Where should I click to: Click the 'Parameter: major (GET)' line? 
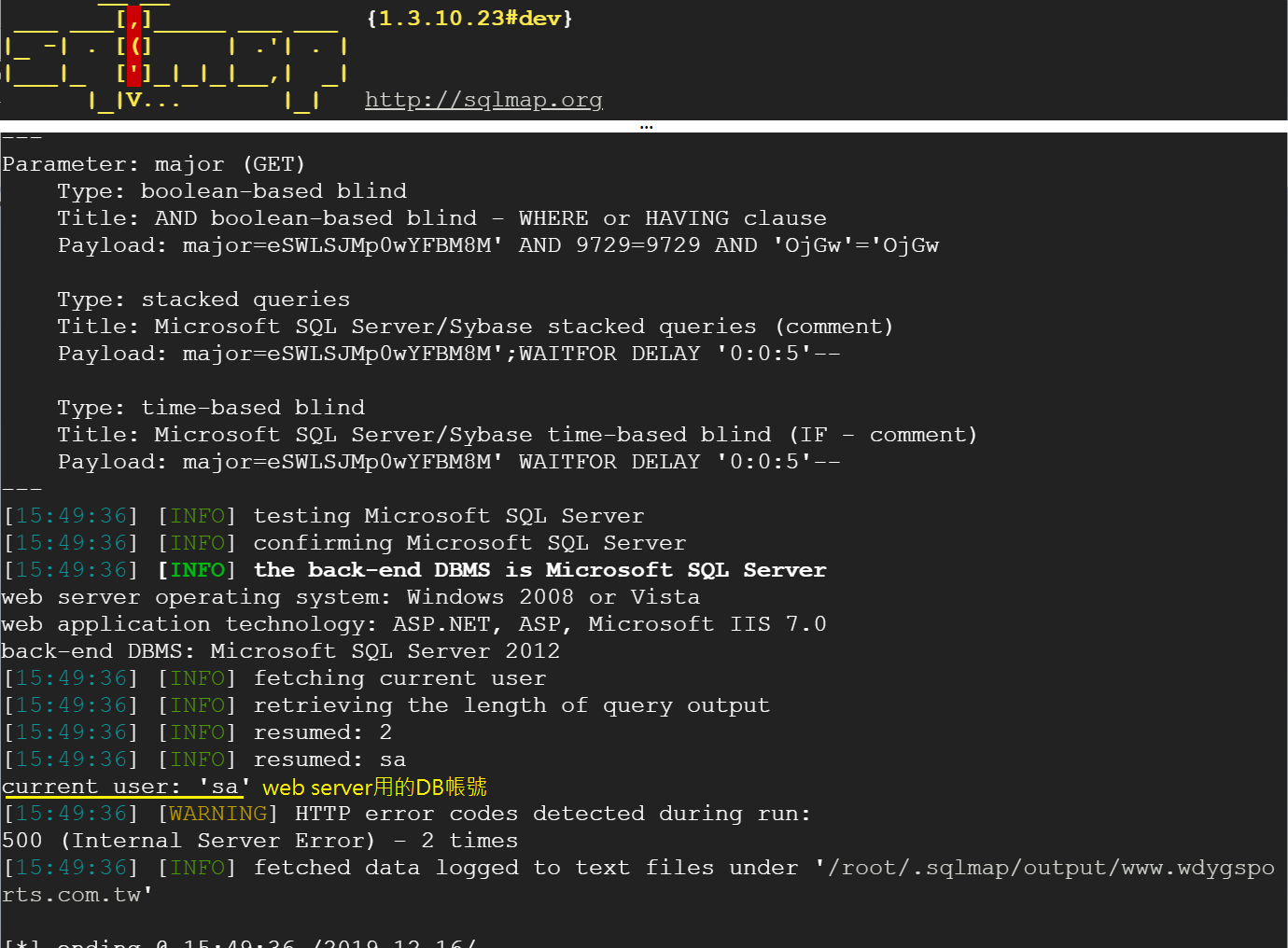[x=154, y=164]
